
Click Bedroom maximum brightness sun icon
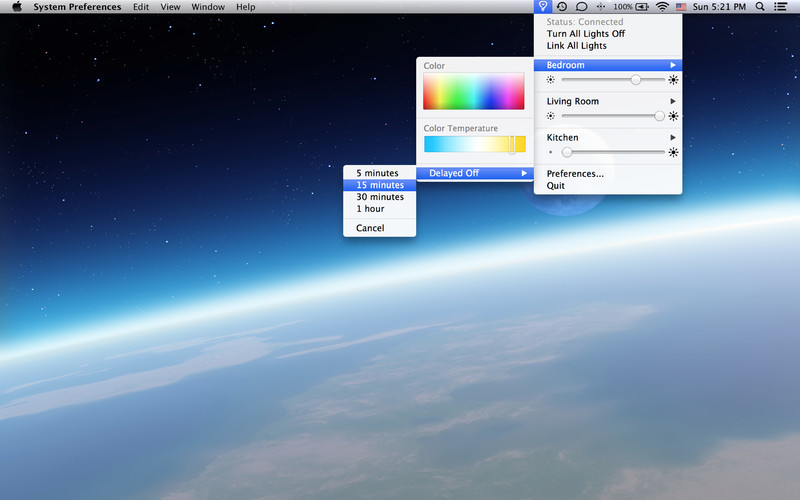point(673,80)
